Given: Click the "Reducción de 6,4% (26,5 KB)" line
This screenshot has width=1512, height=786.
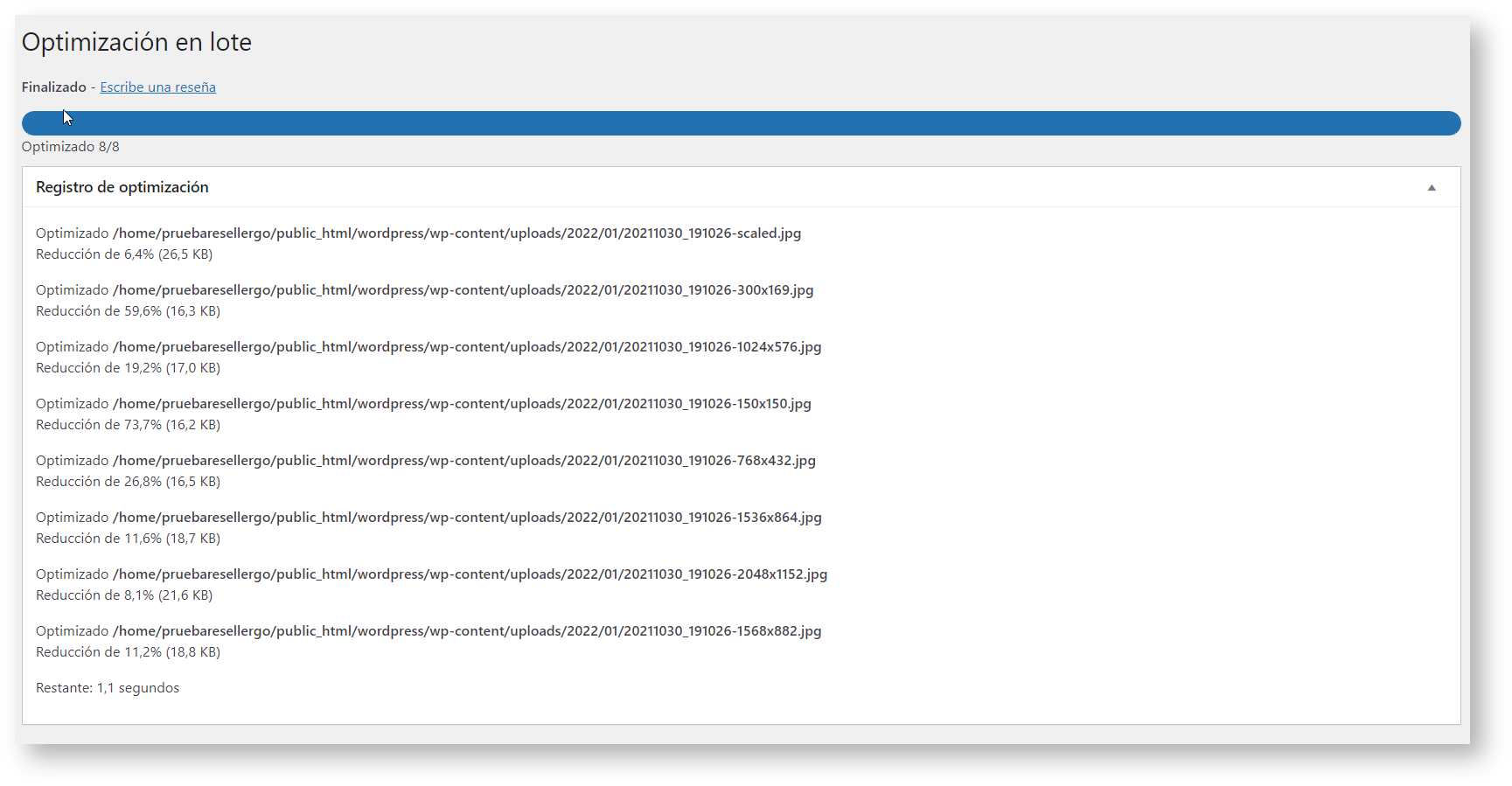Looking at the screenshot, I should (x=124, y=254).
